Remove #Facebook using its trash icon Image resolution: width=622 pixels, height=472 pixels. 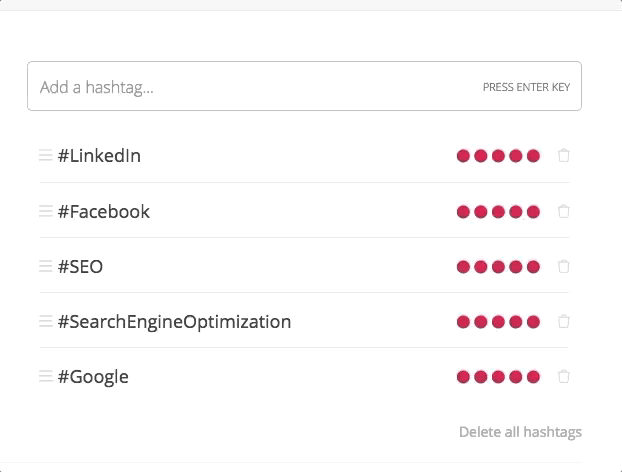click(x=564, y=211)
